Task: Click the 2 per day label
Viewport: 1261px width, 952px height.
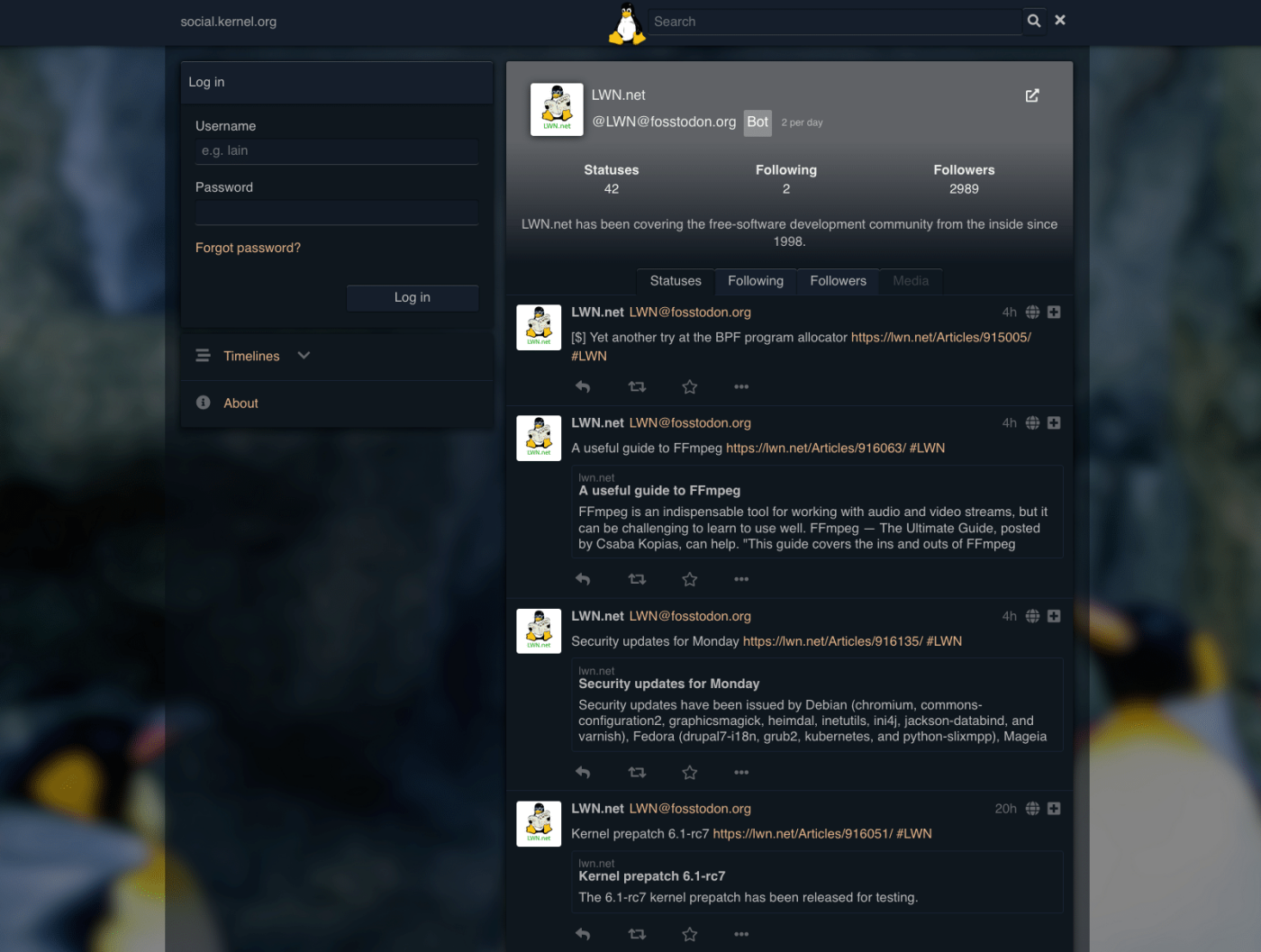Action: pos(802,122)
